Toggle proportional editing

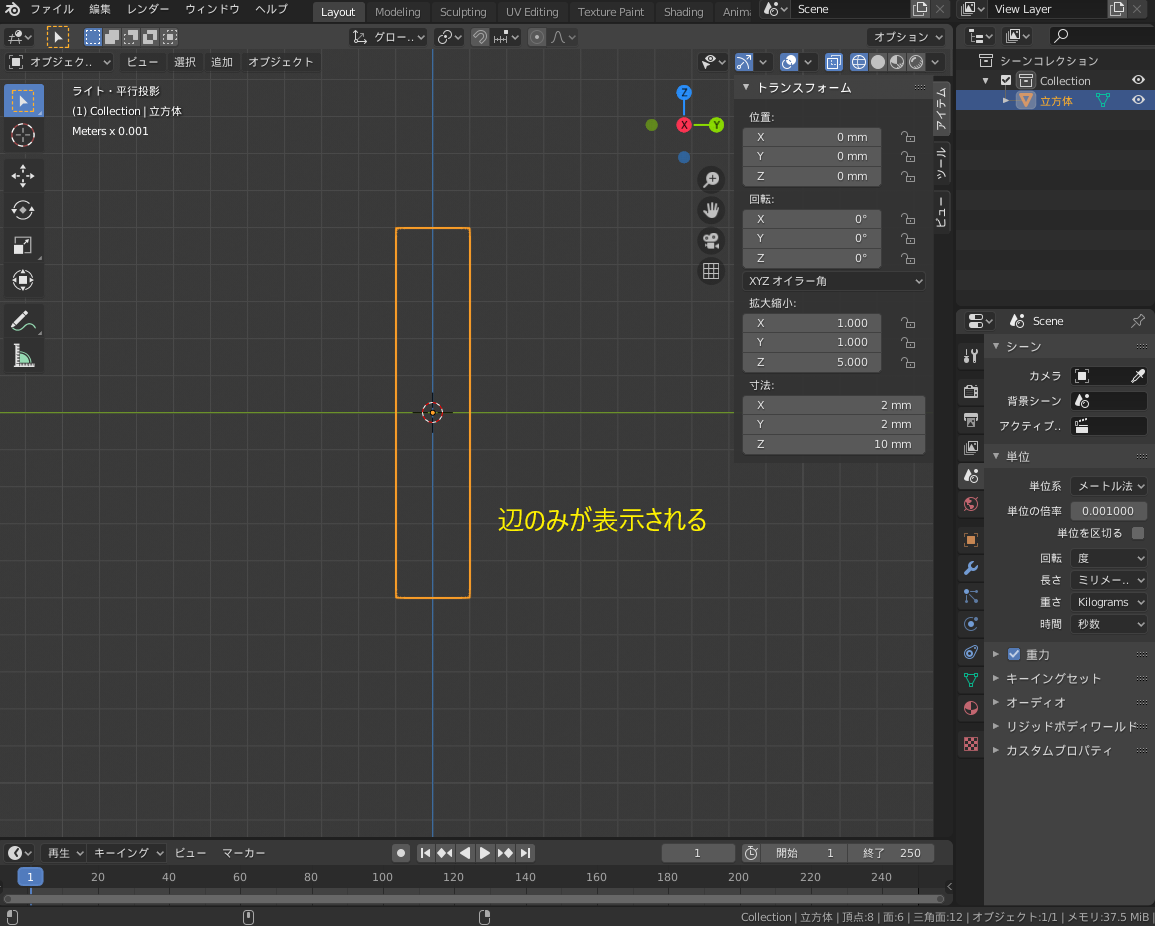point(537,37)
